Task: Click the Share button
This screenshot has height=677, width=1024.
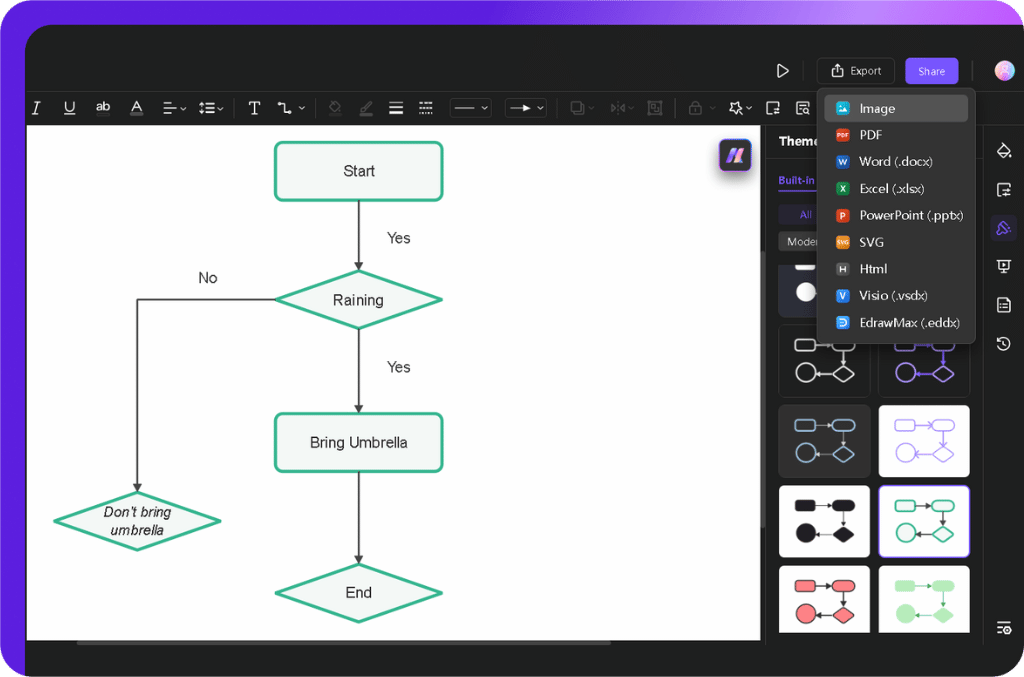Action: [931, 71]
